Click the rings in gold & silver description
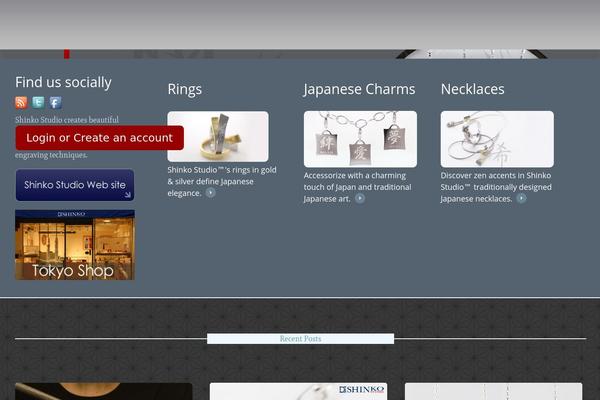Screen dimensions: 600x400 pyautogui.click(x=222, y=181)
